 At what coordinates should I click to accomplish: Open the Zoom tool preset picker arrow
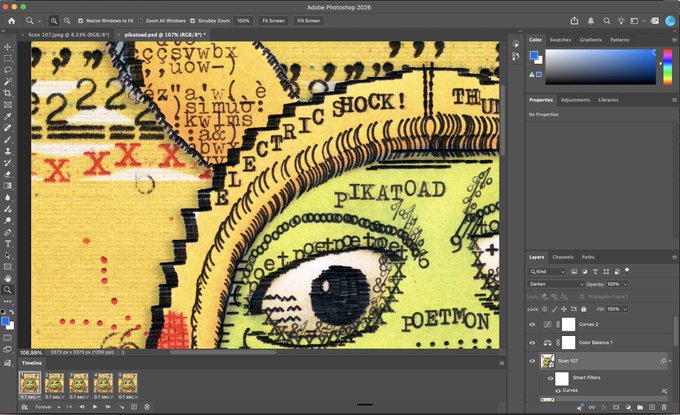pos(39,21)
